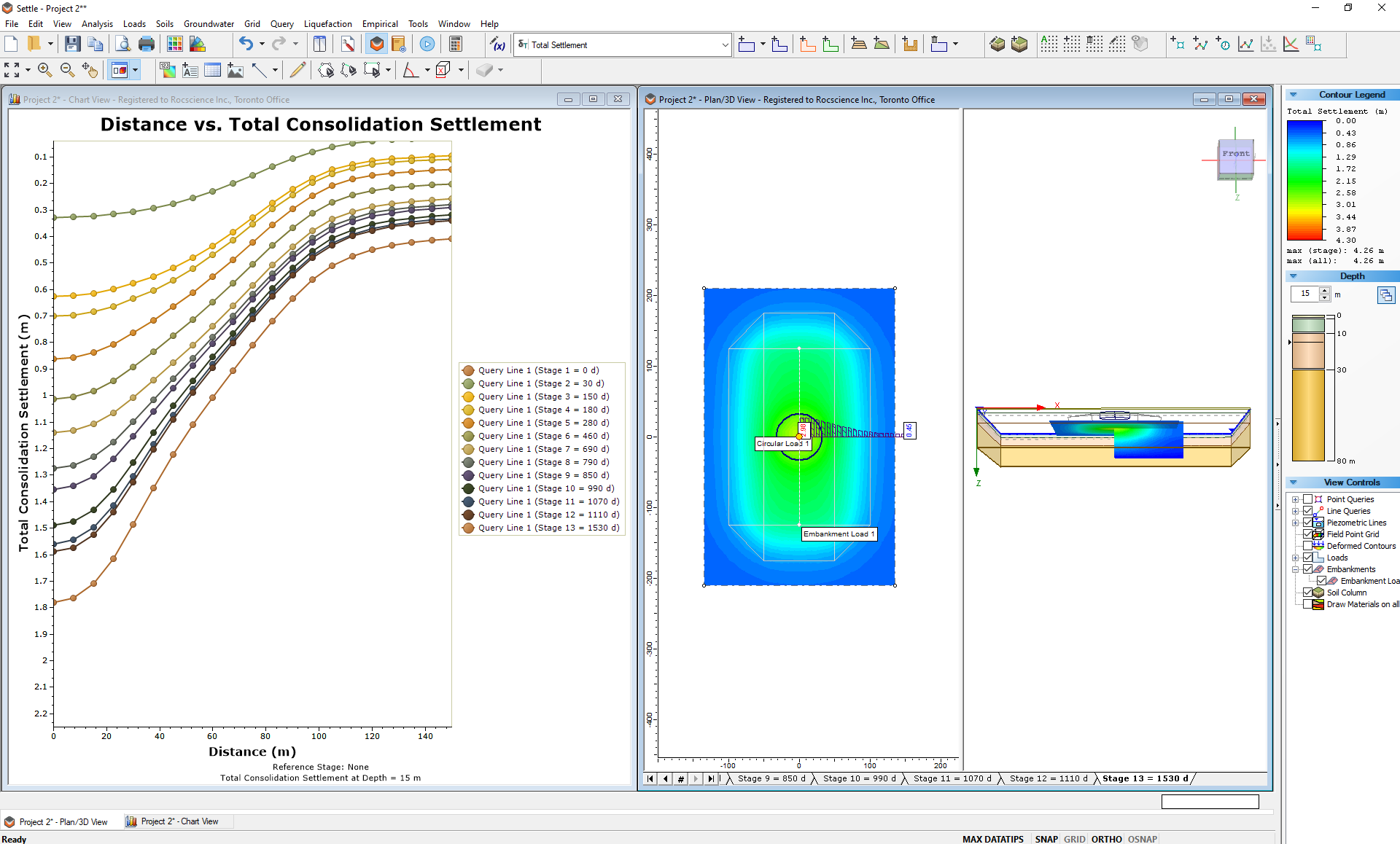This screenshot has height=844, width=1400.
Task: Click the Zoom In magnifier tool
Action: pyautogui.click(x=44, y=70)
